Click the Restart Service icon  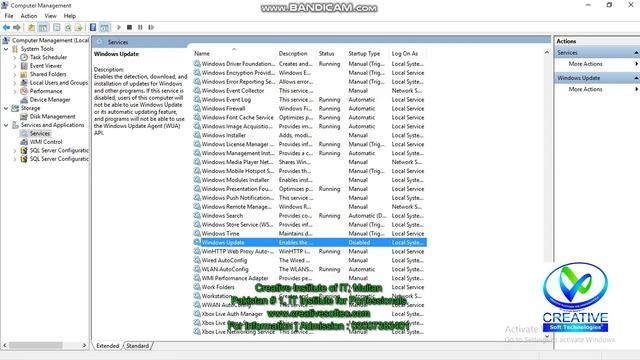151,27
